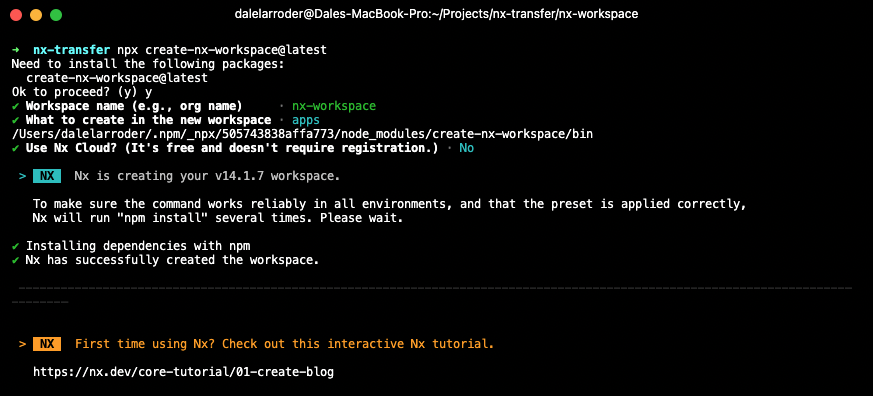This screenshot has width=873, height=396.
Task: Click the apps selection value
Action: pyautogui.click(x=306, y=120)
